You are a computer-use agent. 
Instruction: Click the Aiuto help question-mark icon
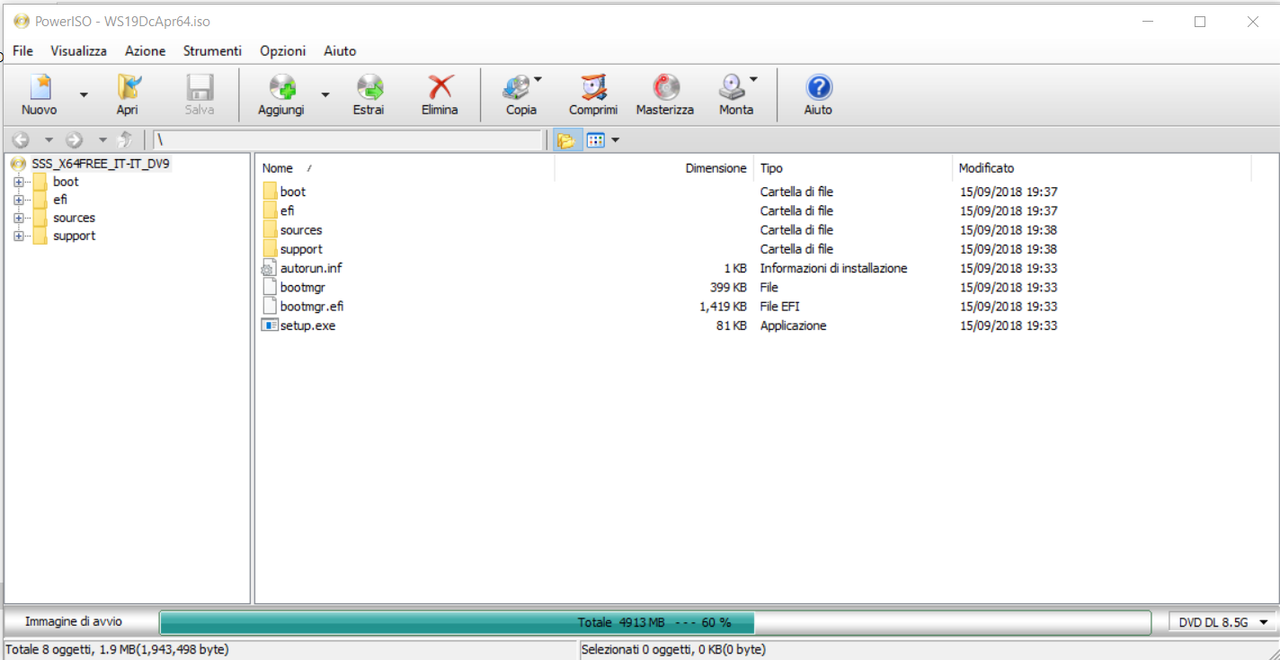tap(818, 87)
